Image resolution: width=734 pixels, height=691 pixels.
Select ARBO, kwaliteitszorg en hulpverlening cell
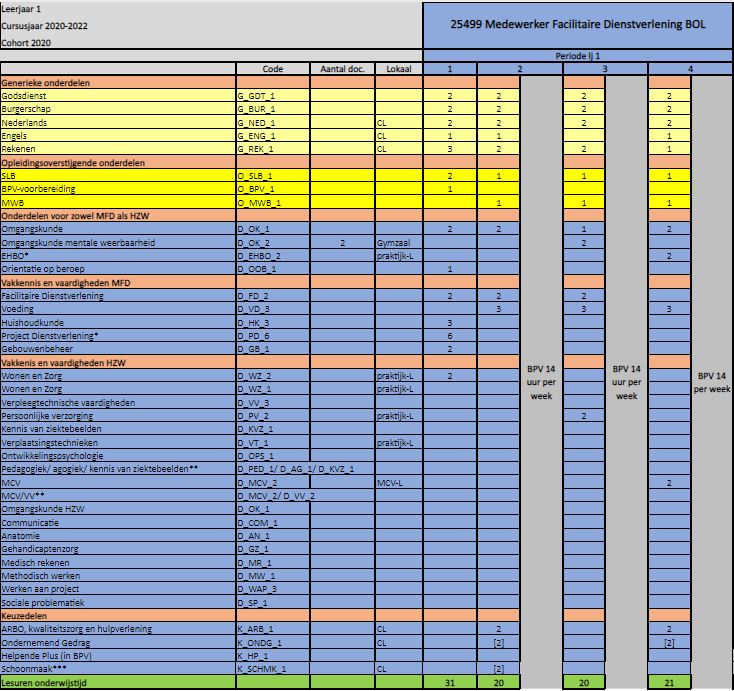click(x=118, y=629)
